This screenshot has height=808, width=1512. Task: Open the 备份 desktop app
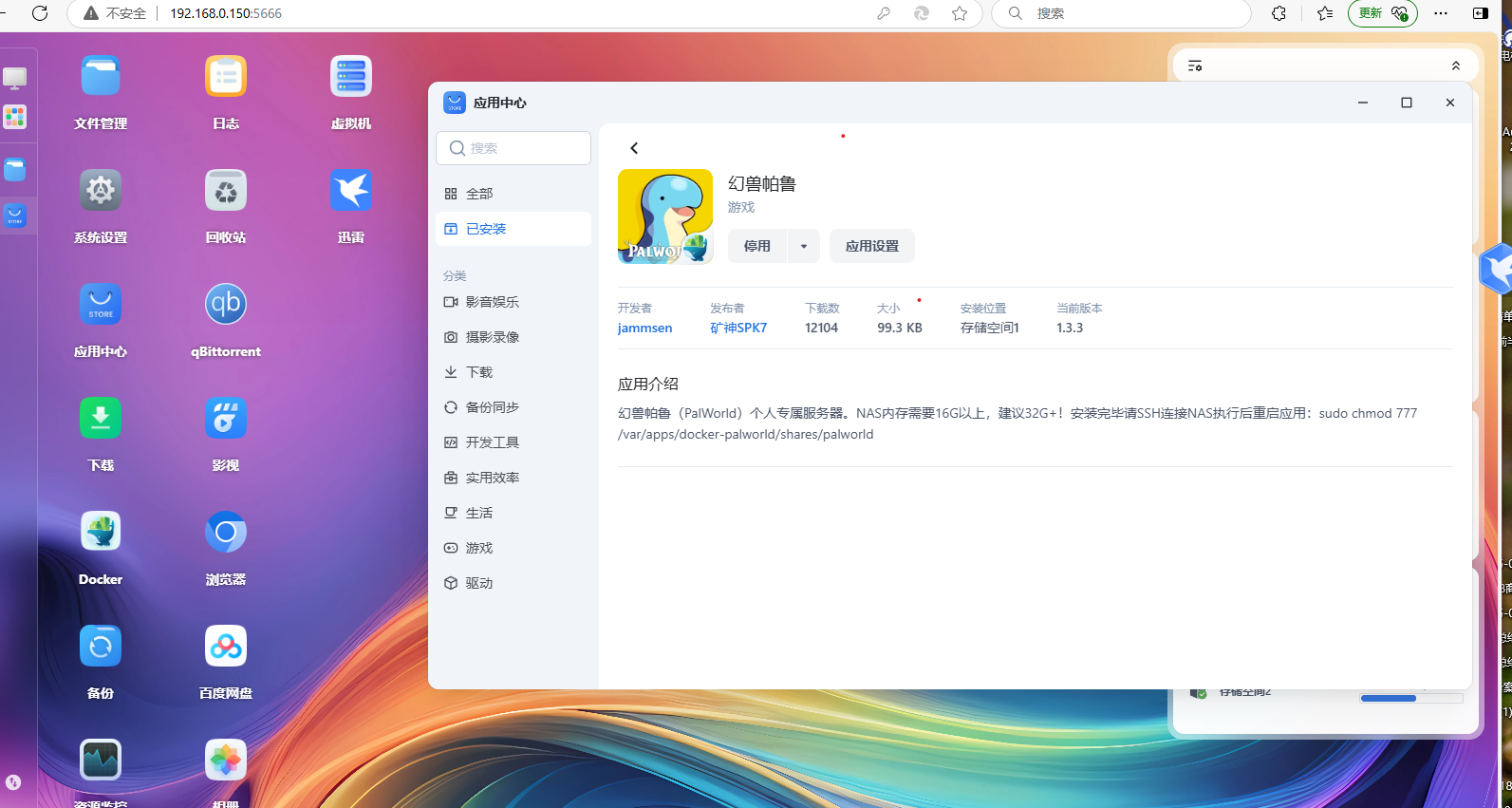tap(101, 647)
